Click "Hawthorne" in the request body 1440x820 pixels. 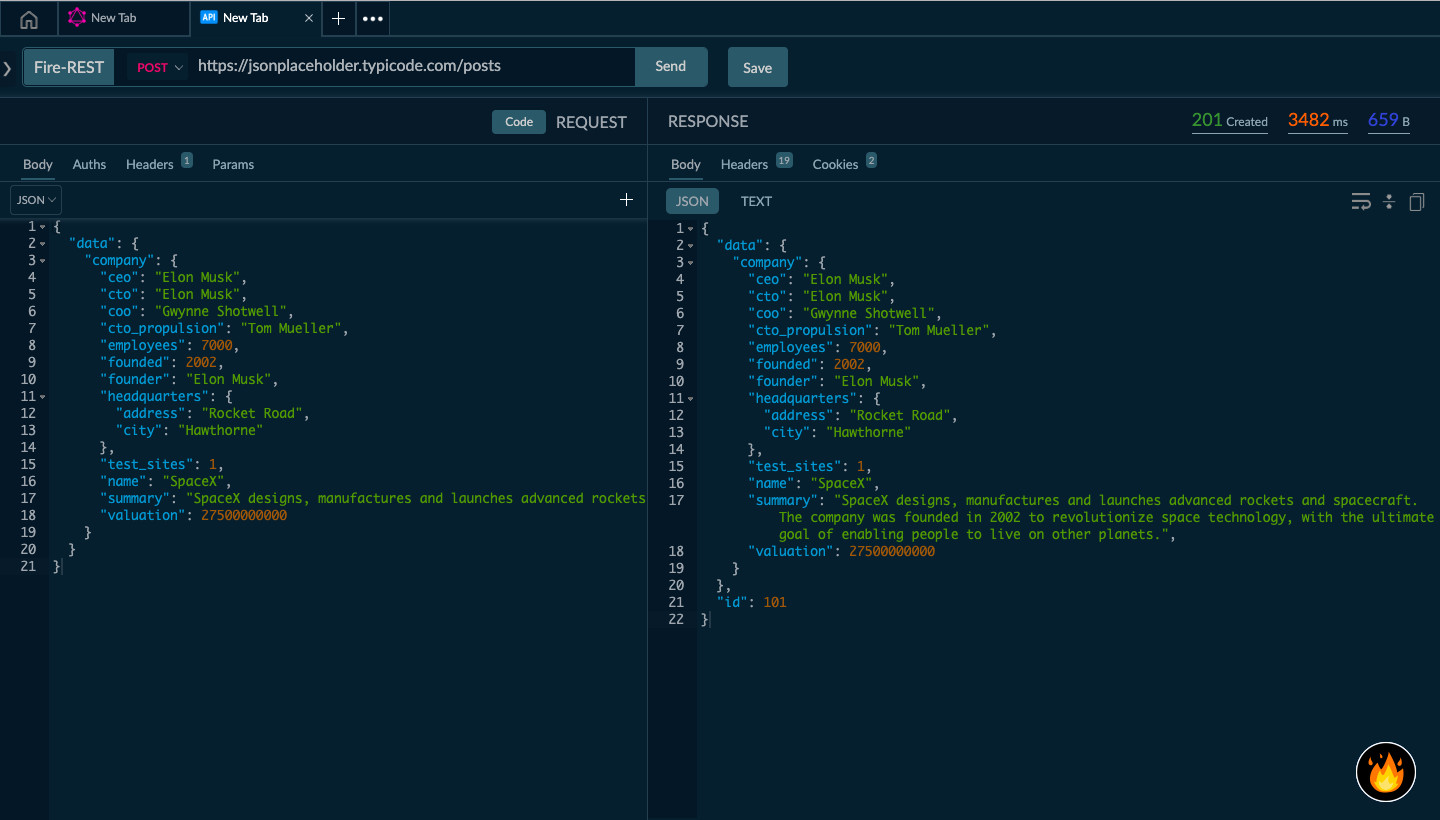(x=220, y=430)
